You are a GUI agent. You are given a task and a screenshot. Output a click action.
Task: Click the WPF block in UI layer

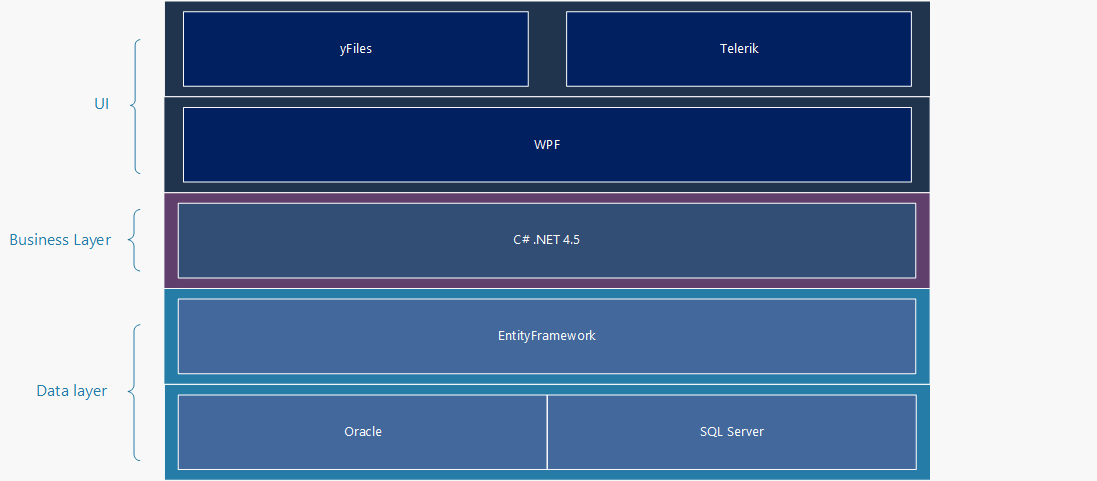point(547,145)
